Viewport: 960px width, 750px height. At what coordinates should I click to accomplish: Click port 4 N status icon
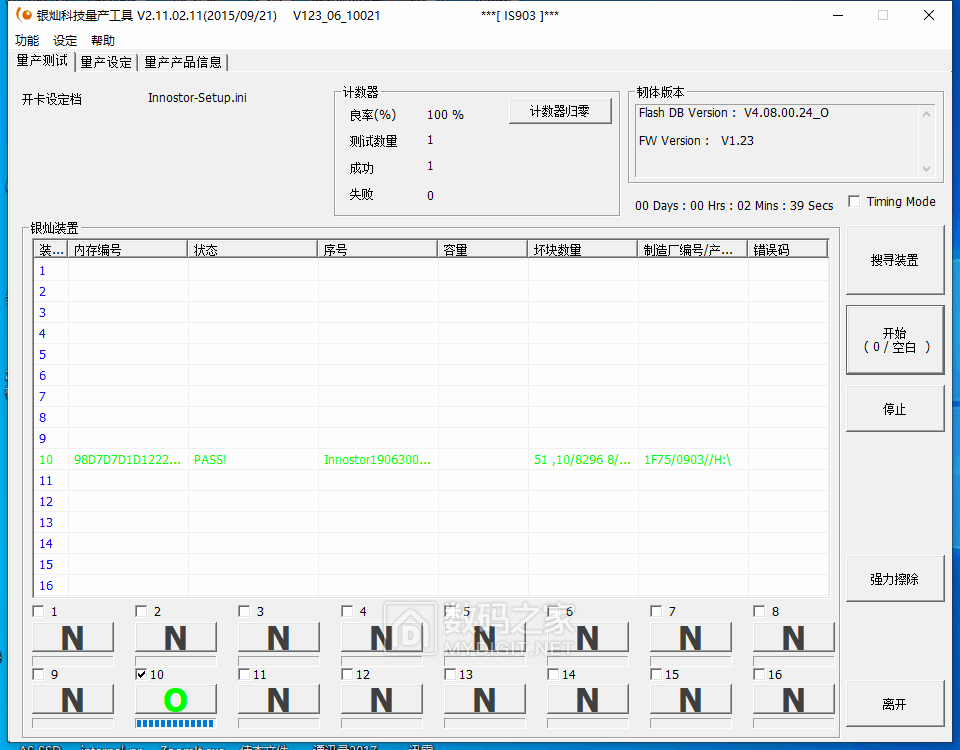pos(381,637)
